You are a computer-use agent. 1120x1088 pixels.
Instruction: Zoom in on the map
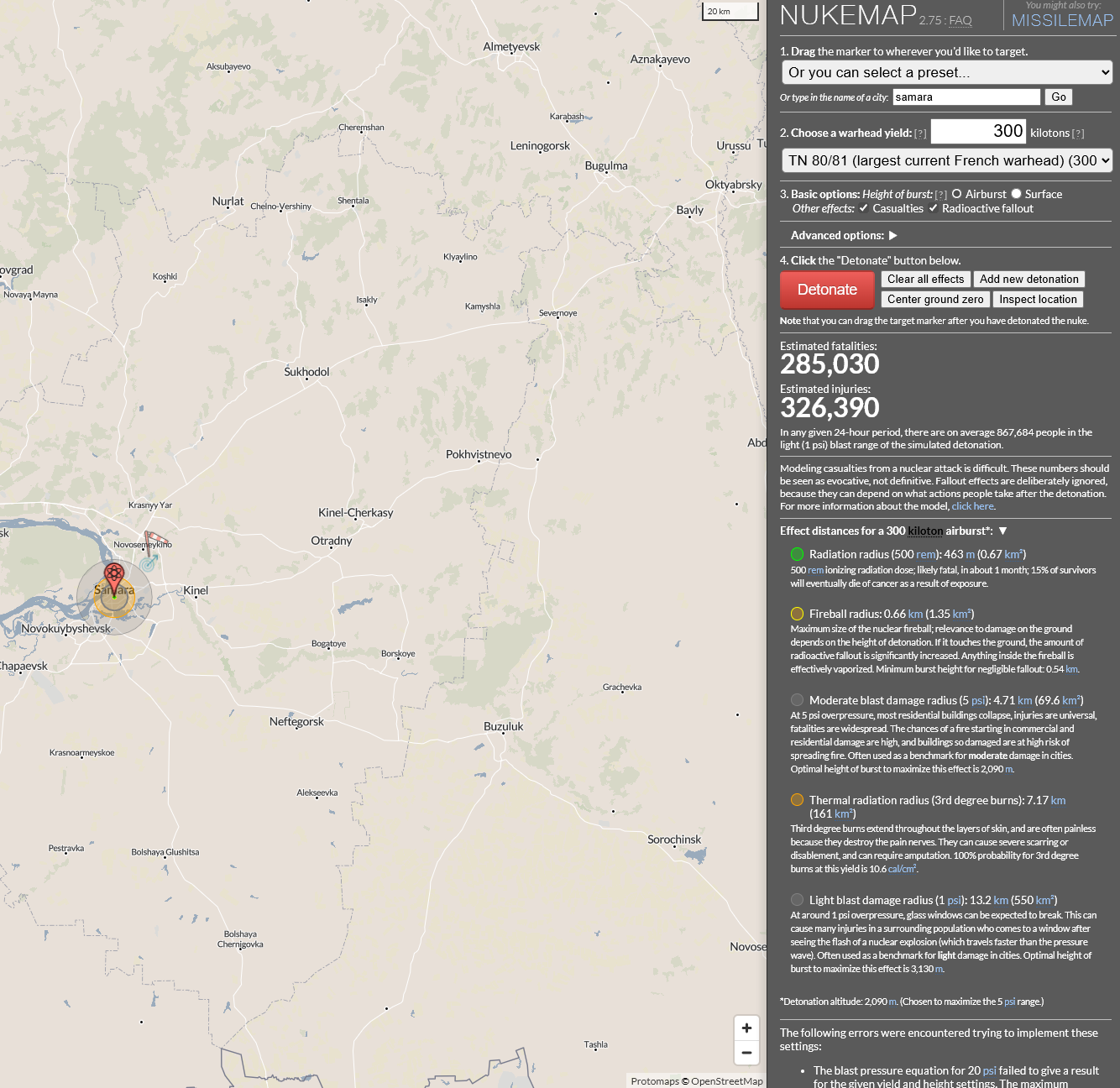746,1028
